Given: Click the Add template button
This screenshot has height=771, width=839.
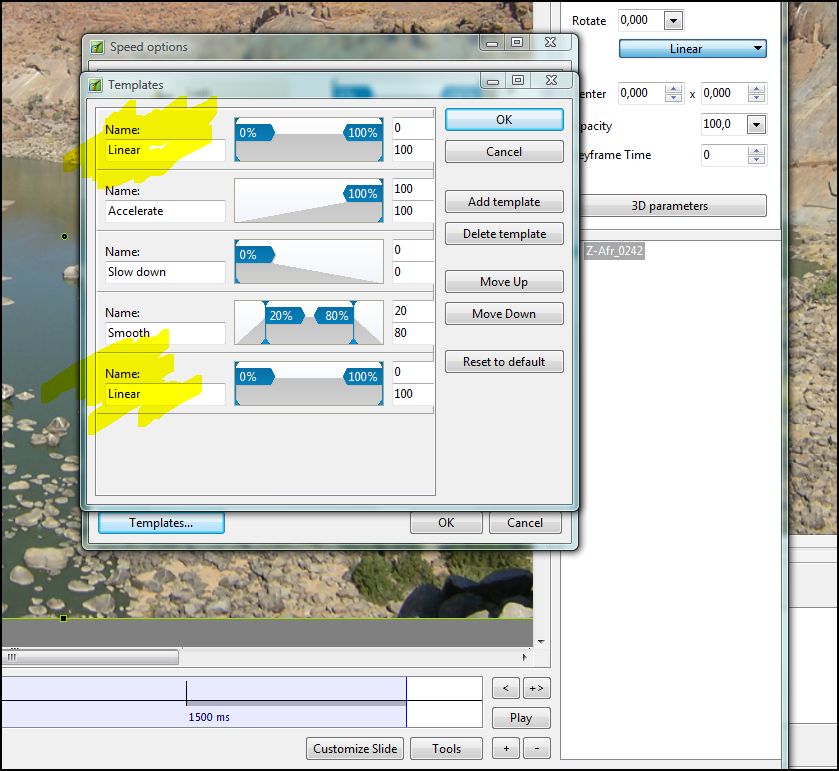Looking at the screenshot, I should point(504,202).
